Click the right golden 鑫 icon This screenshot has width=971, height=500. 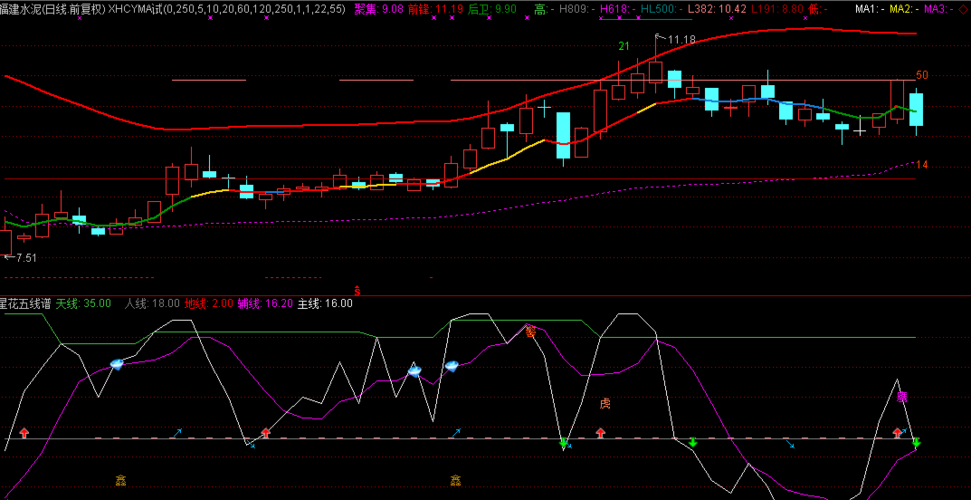click(x=456, y=479)
